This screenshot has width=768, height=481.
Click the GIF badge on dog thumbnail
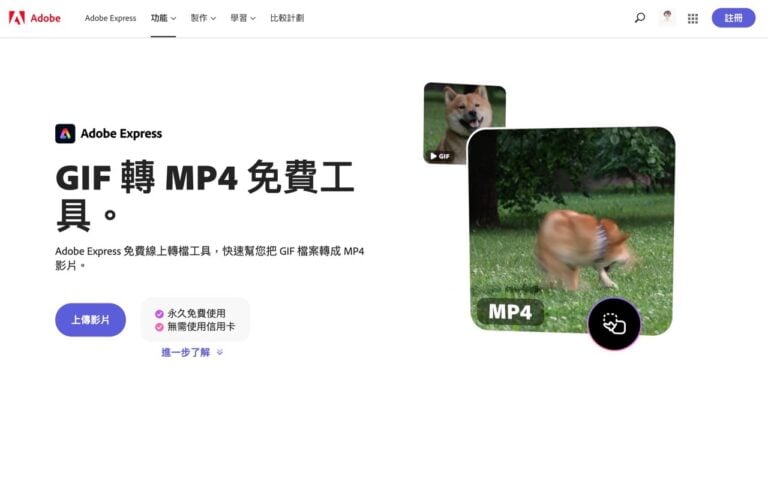click(x=440, y=156)
